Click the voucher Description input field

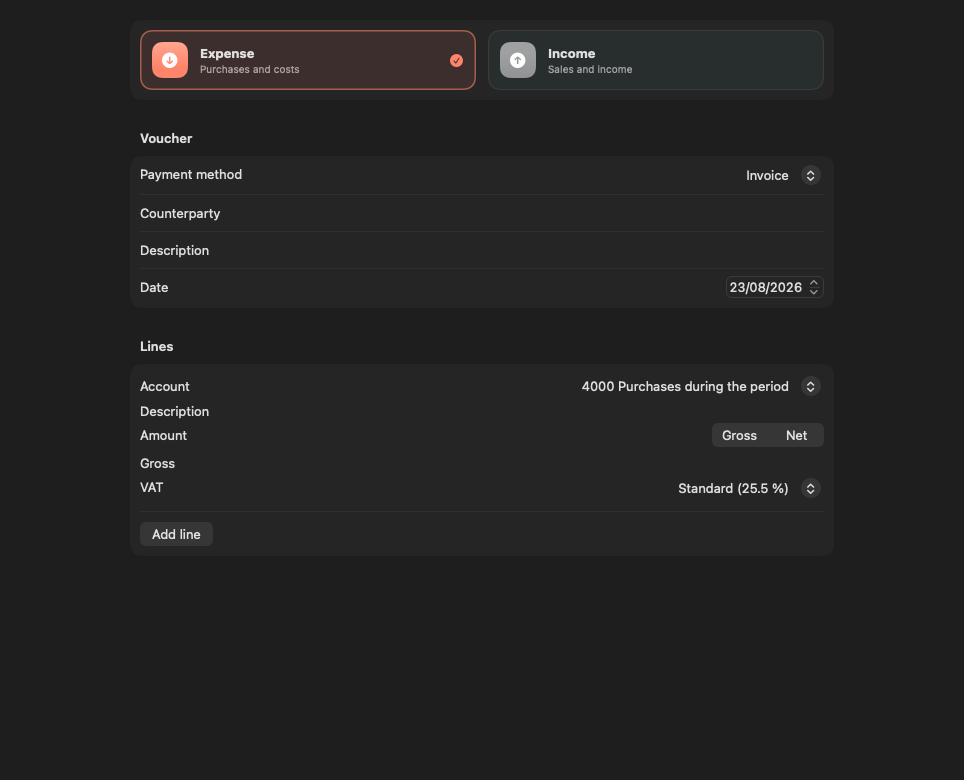(x=482, y=250)
